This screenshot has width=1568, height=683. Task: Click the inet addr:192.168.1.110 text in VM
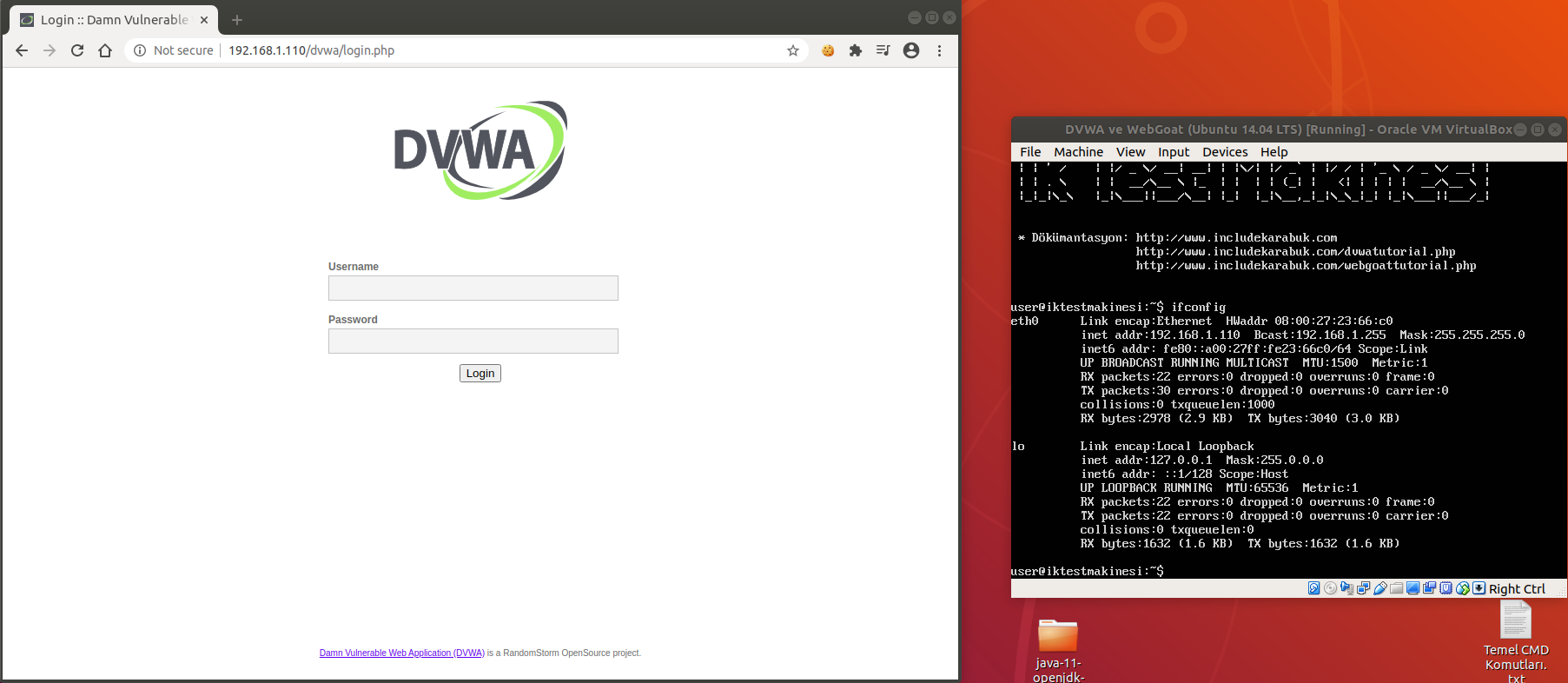[1161, 335]
